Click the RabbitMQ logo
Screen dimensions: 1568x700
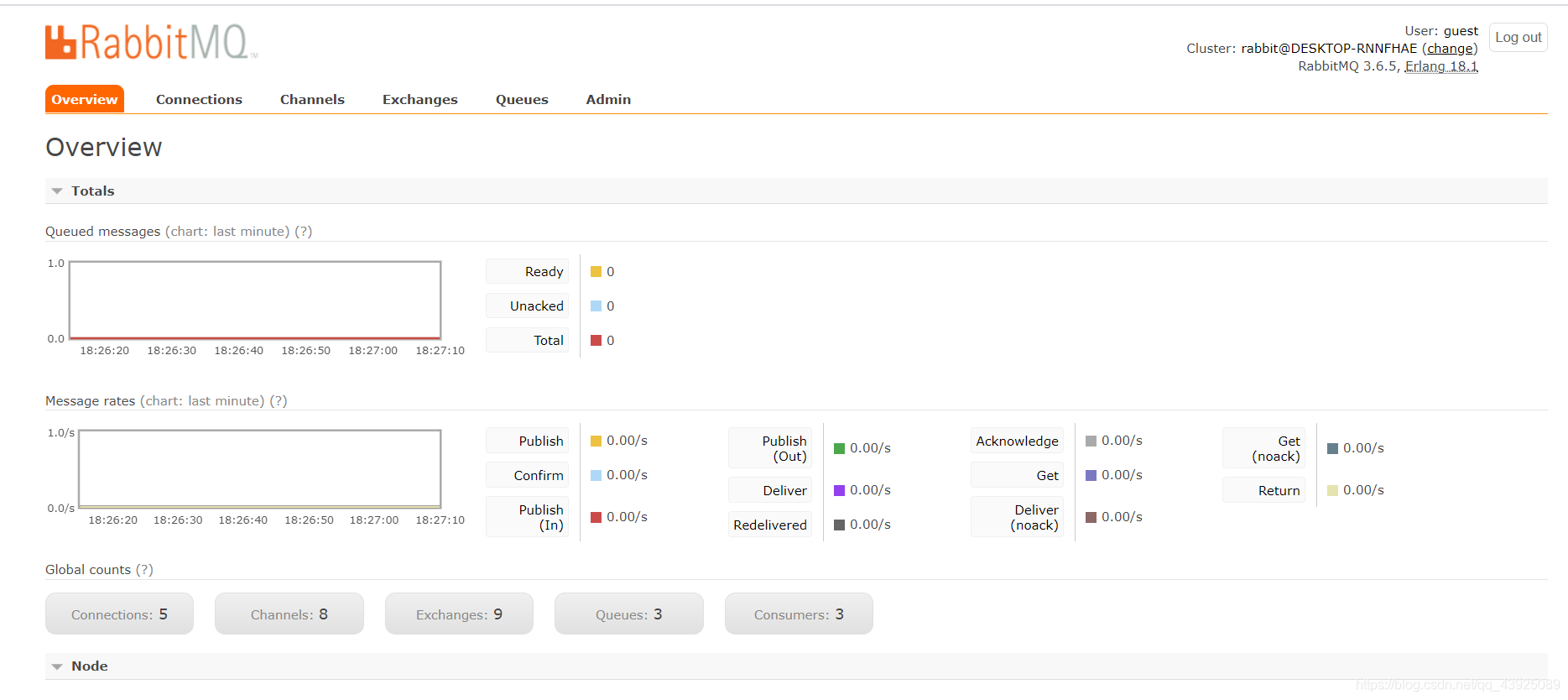pyautogui.click(x=151, y=42)
